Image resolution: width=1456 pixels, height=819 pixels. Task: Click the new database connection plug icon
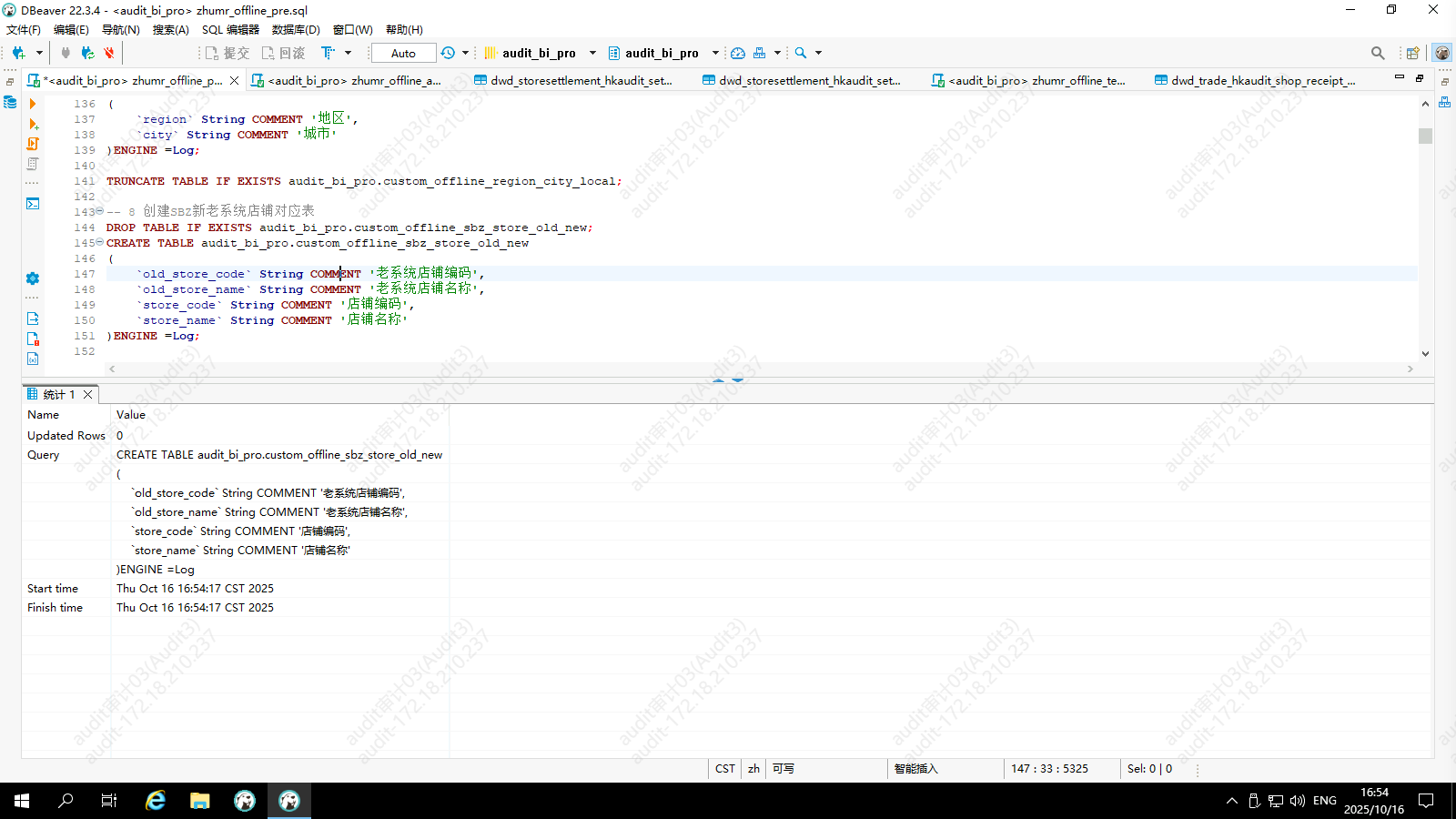[x=18, y=53]
